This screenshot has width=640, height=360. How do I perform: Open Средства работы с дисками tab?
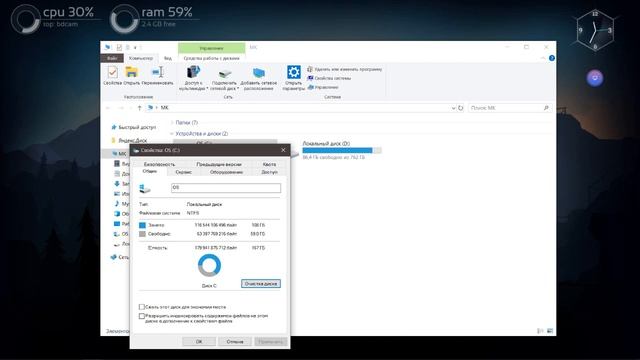coord(211,58)
